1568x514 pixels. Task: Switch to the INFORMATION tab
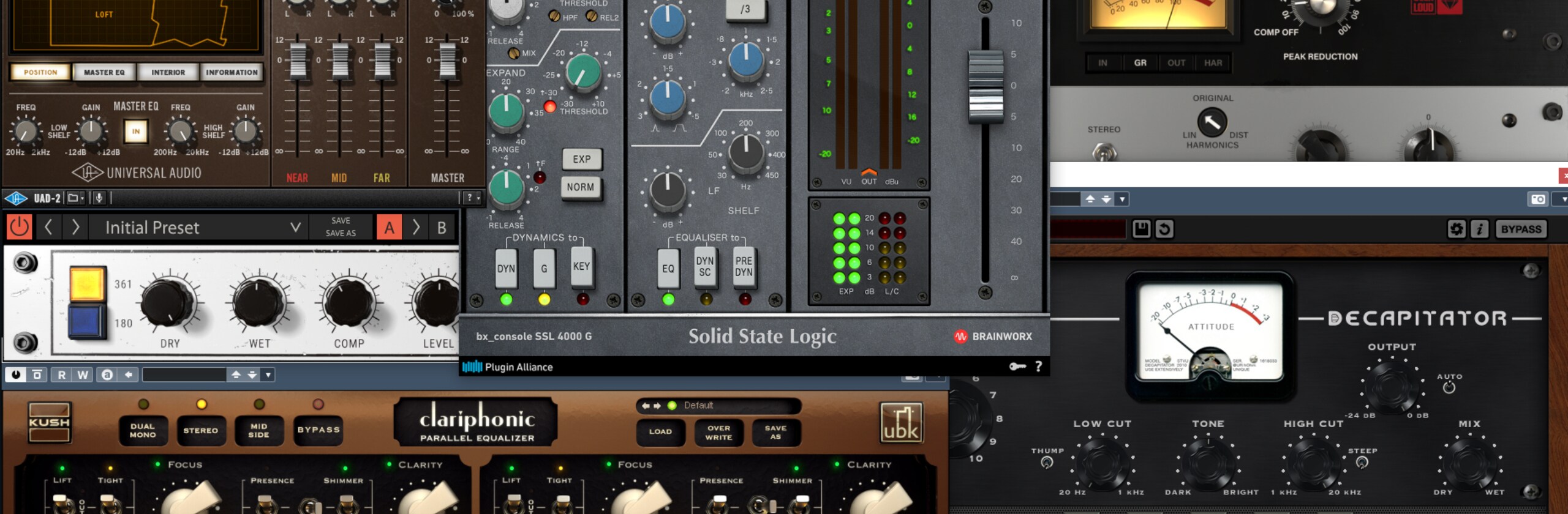tap(232, 72)
